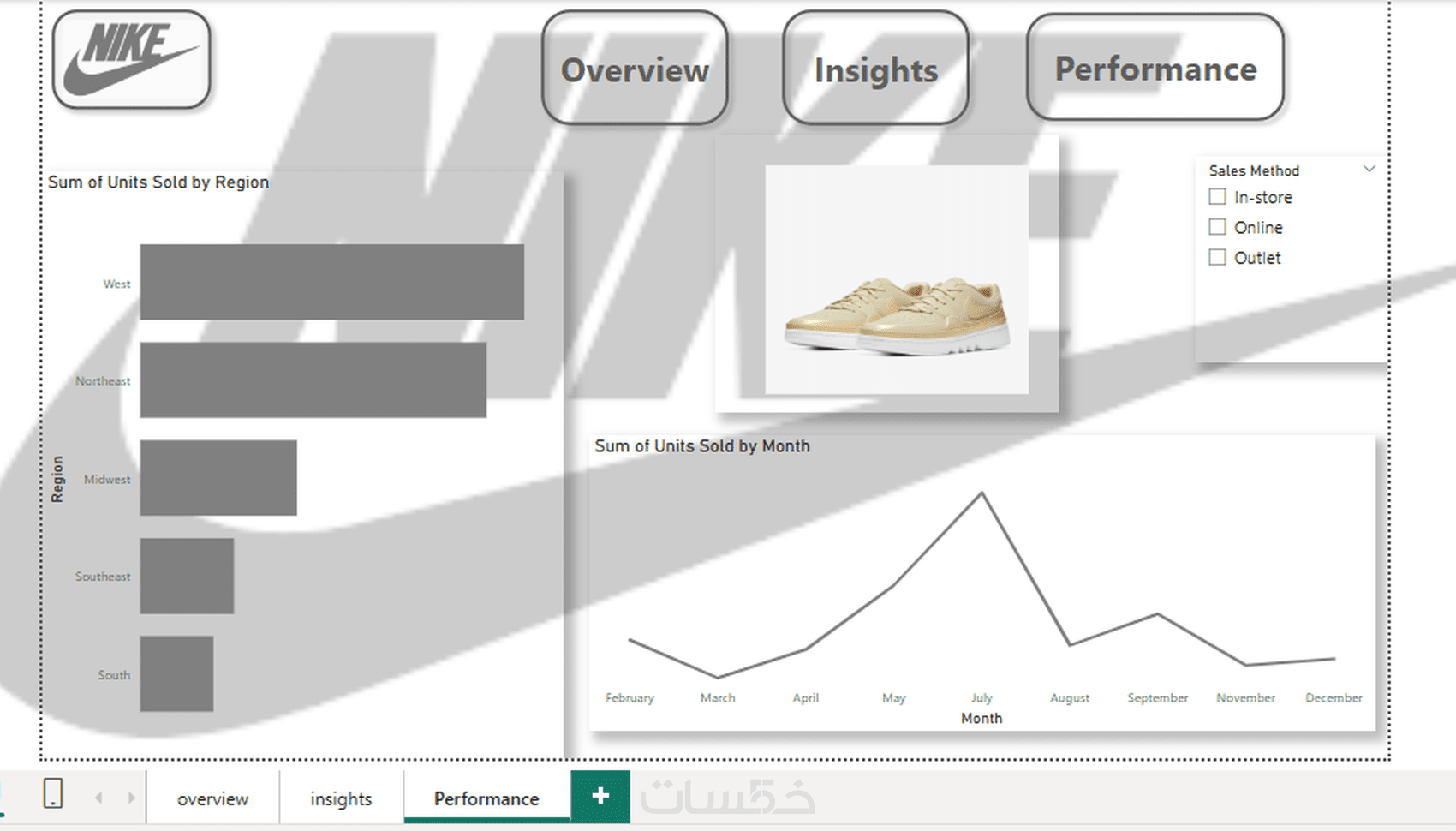Select the Performance page tab
Image resolution: width=1456 pixels, height=831 pixels.
coord(486,798)
